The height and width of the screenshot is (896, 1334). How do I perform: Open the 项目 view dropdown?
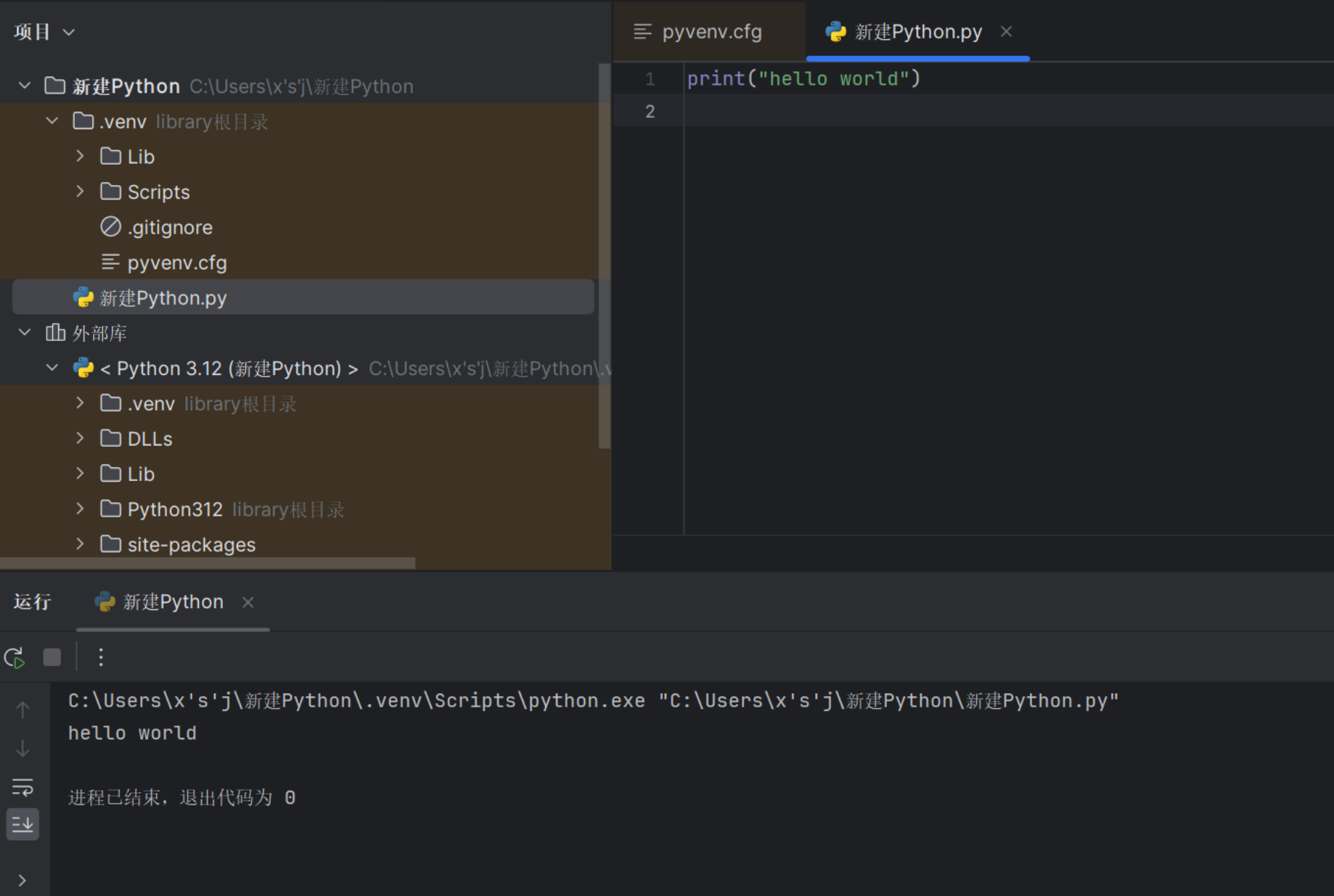(x=44, y=32)
